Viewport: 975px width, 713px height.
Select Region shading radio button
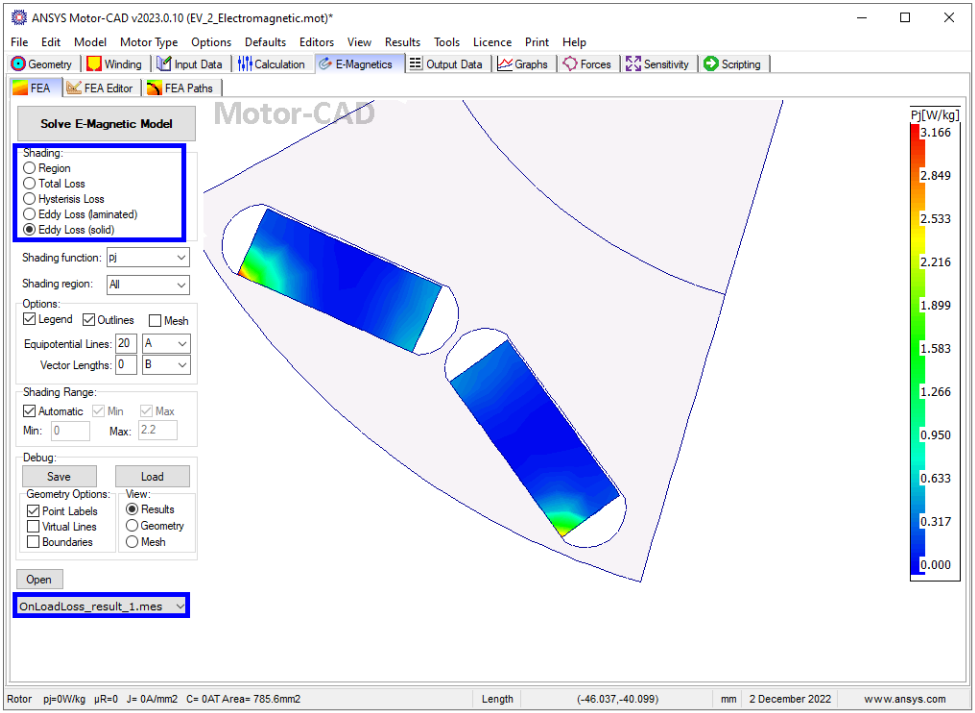pos(29,168)
